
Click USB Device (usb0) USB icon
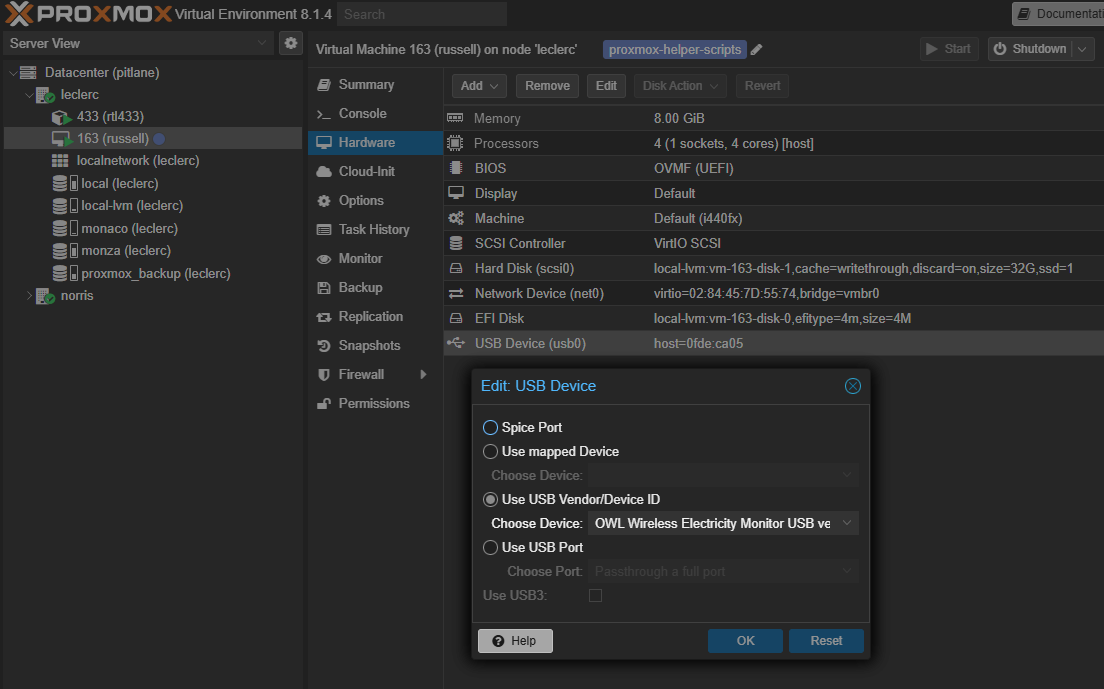pyautogui.click(x=456, y=343)
